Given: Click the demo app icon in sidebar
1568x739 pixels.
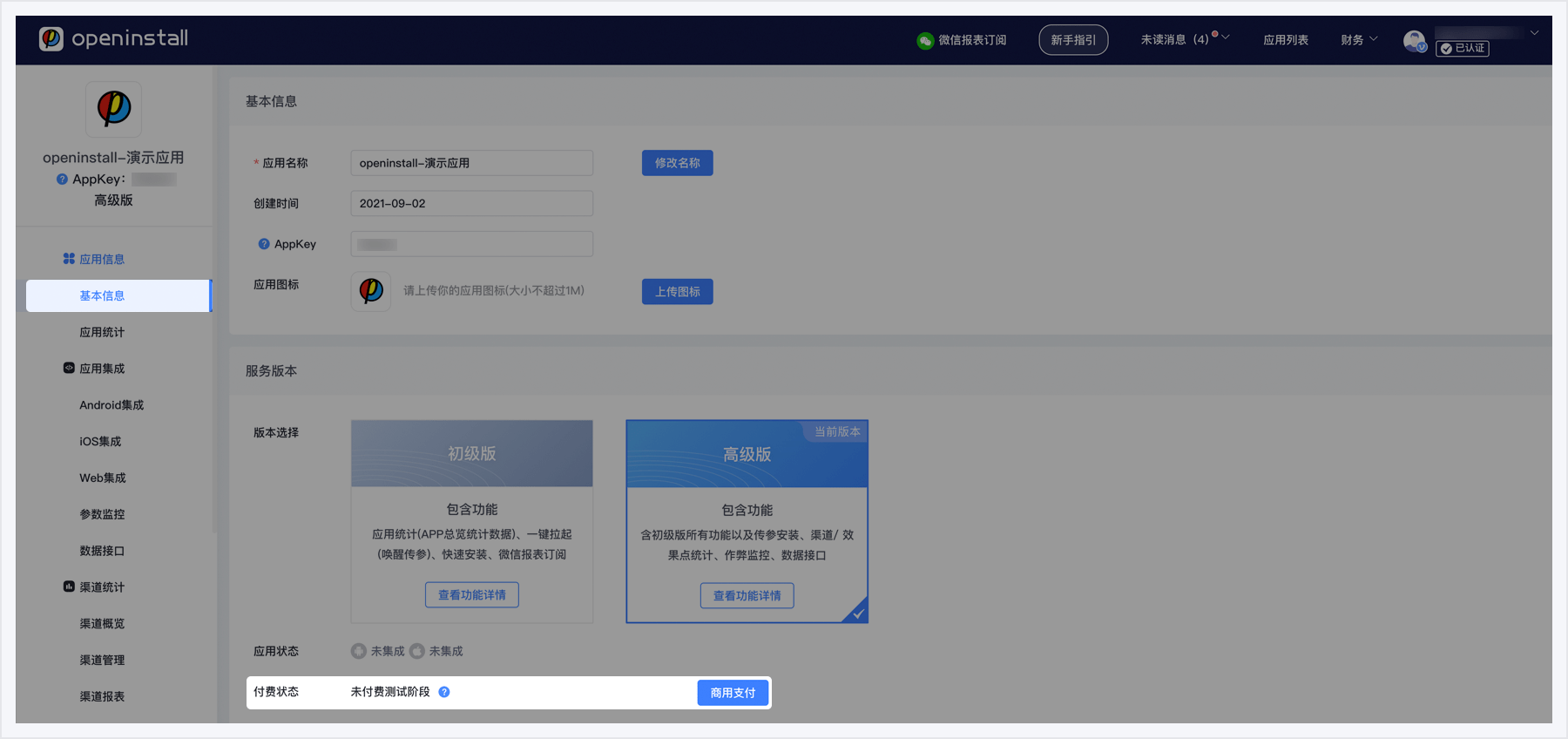Looking at the screenshot, I should pos(114,109).
